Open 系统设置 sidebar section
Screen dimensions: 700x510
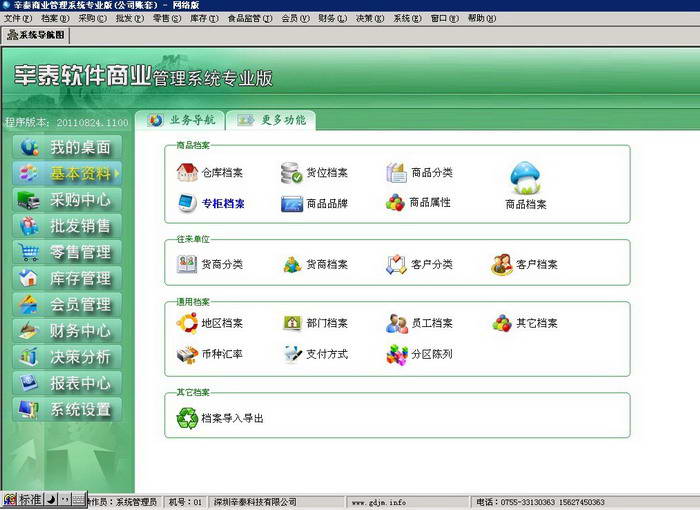click(x=67, y=410)
